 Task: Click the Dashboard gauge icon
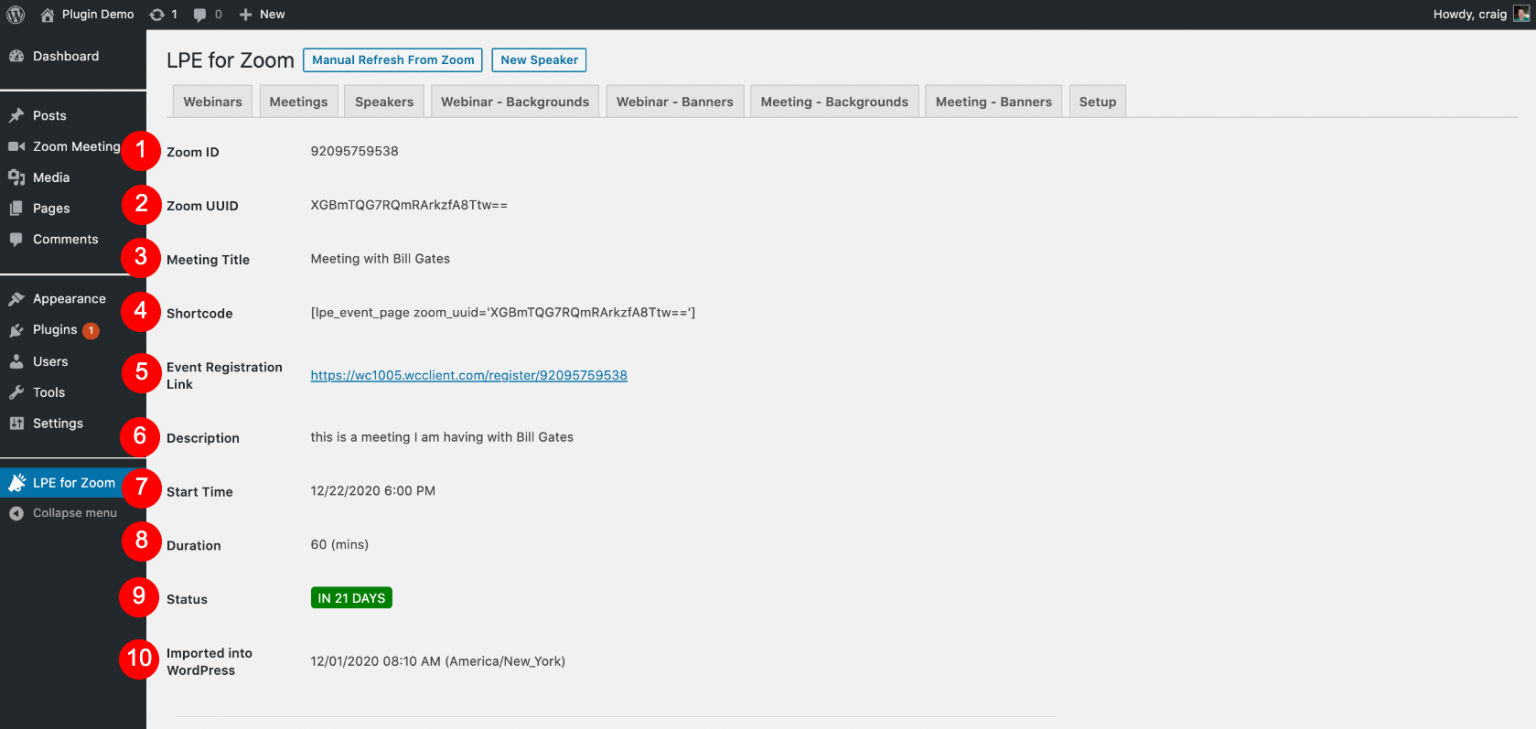coord(15,57)
